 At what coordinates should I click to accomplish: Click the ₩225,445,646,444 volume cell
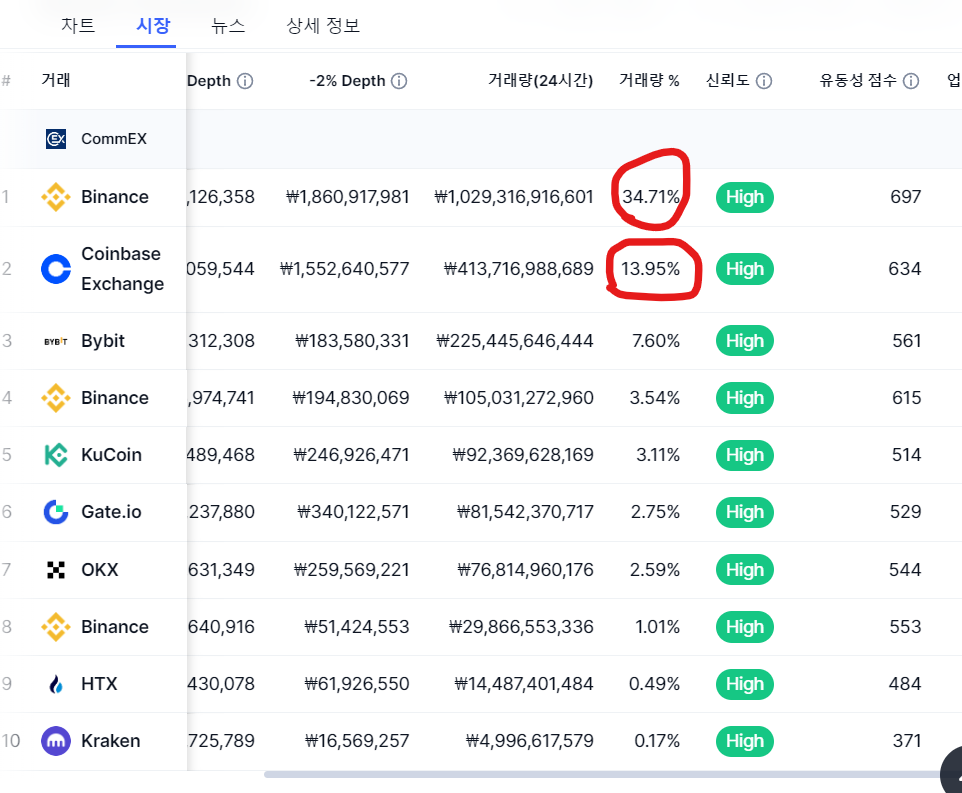click(515, 341)
